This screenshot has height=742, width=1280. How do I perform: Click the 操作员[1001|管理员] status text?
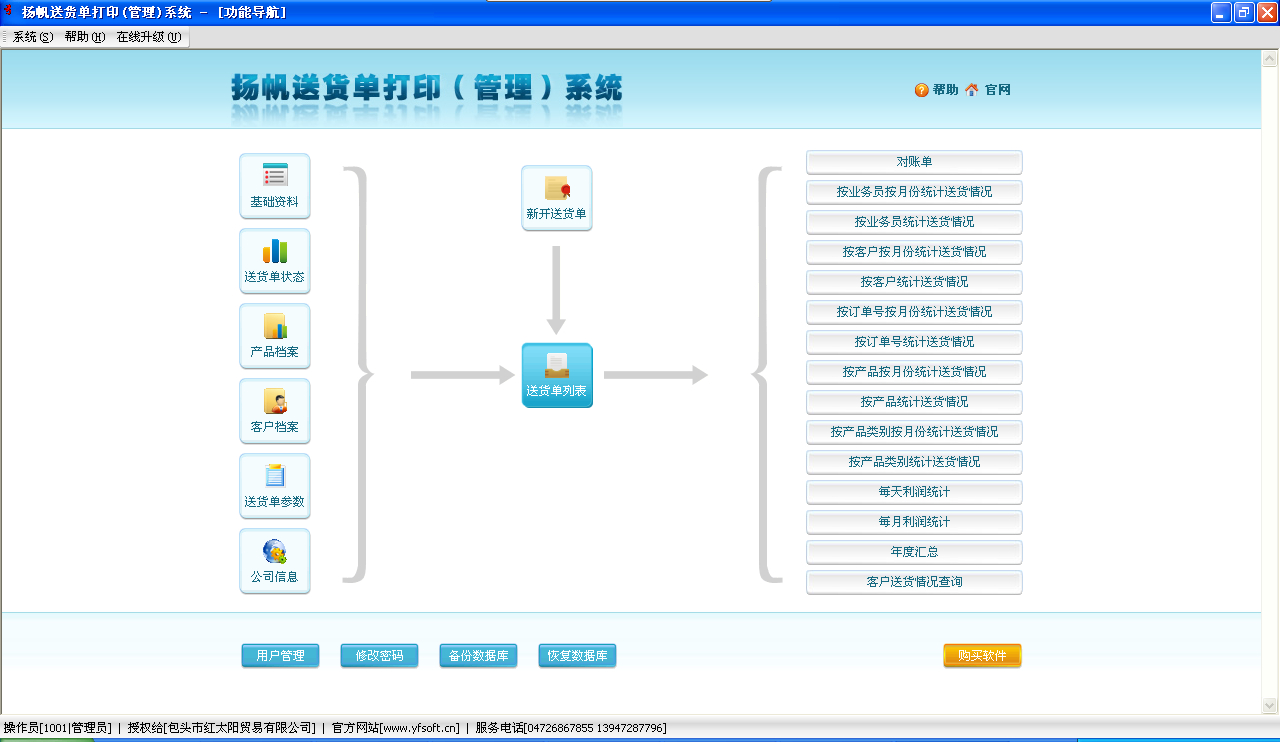[57, 728]
